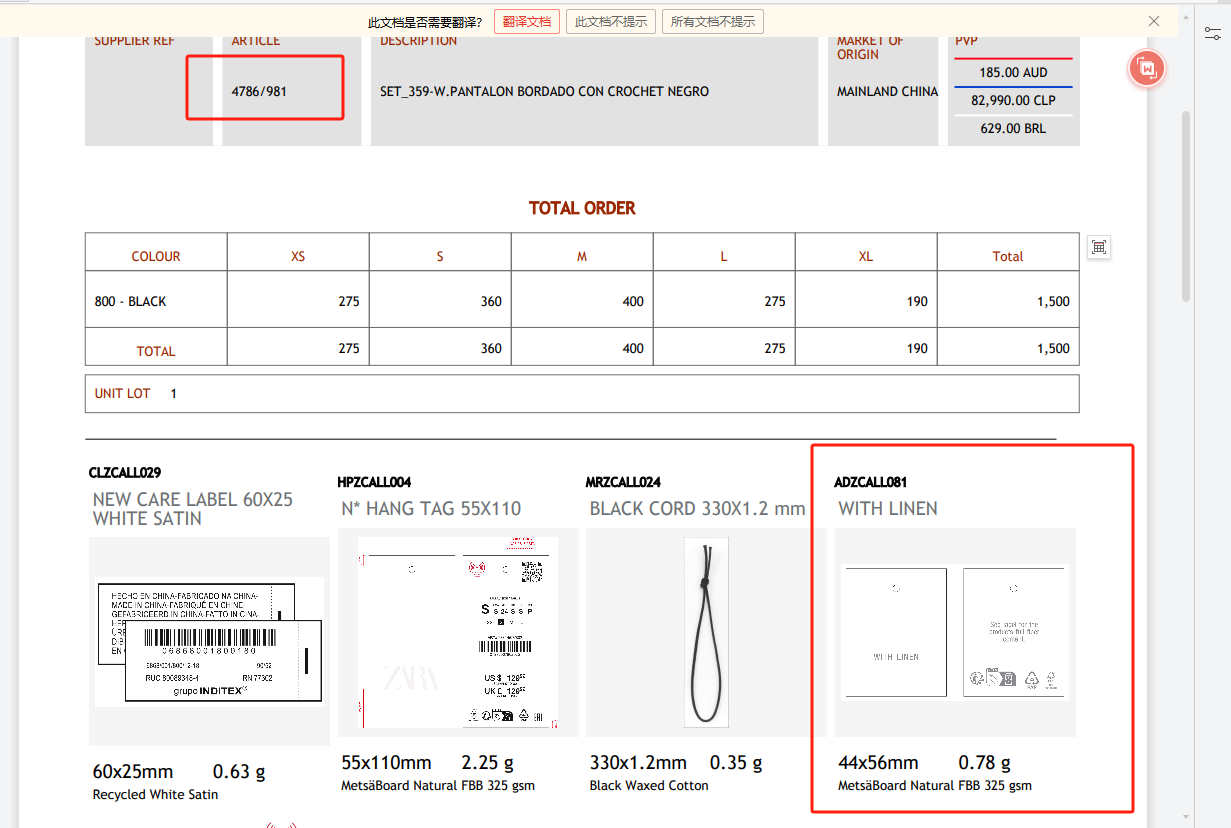Image resolution: width=1231 pixels, height=828 pixels.
Task: Click the 185.00 AUD price value
Action: (1013, 73)
